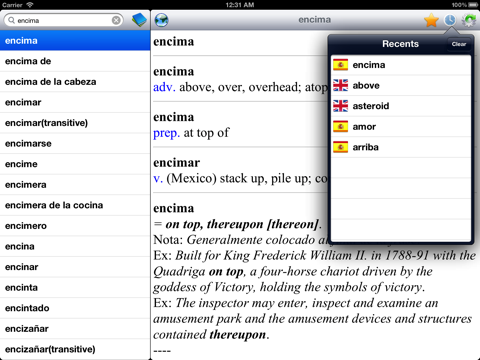Open the gear settings icon
480x360 pixels.
pos(469,20)
